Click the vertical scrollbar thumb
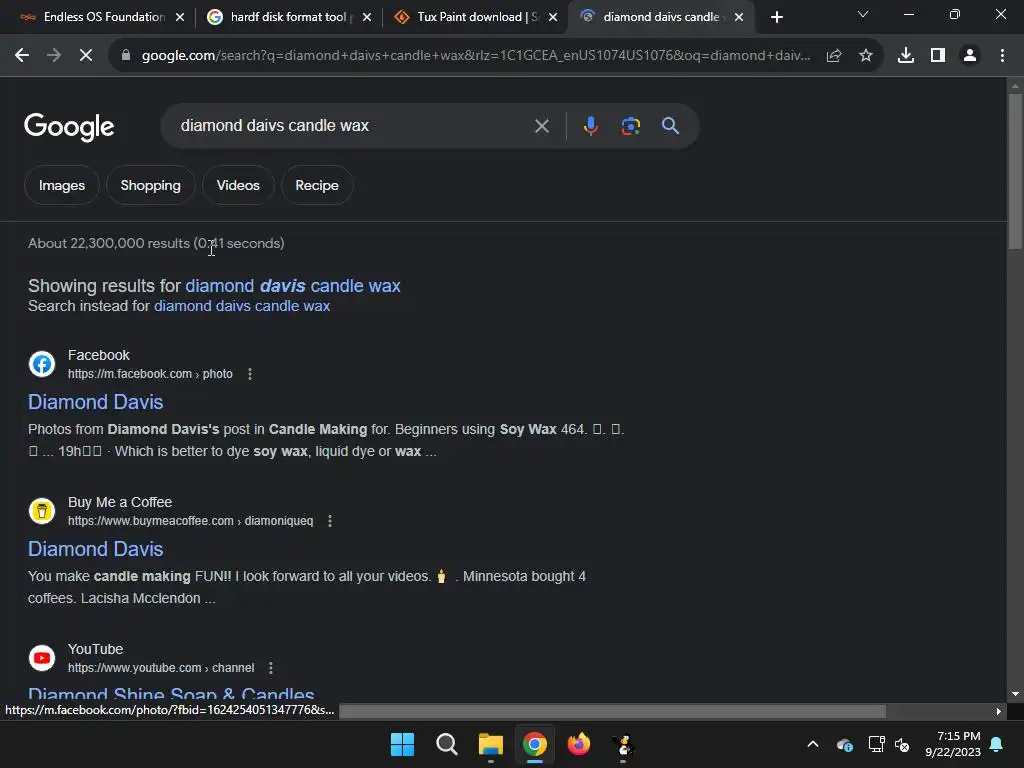1024x768 pixels. tap(1015, 171)
